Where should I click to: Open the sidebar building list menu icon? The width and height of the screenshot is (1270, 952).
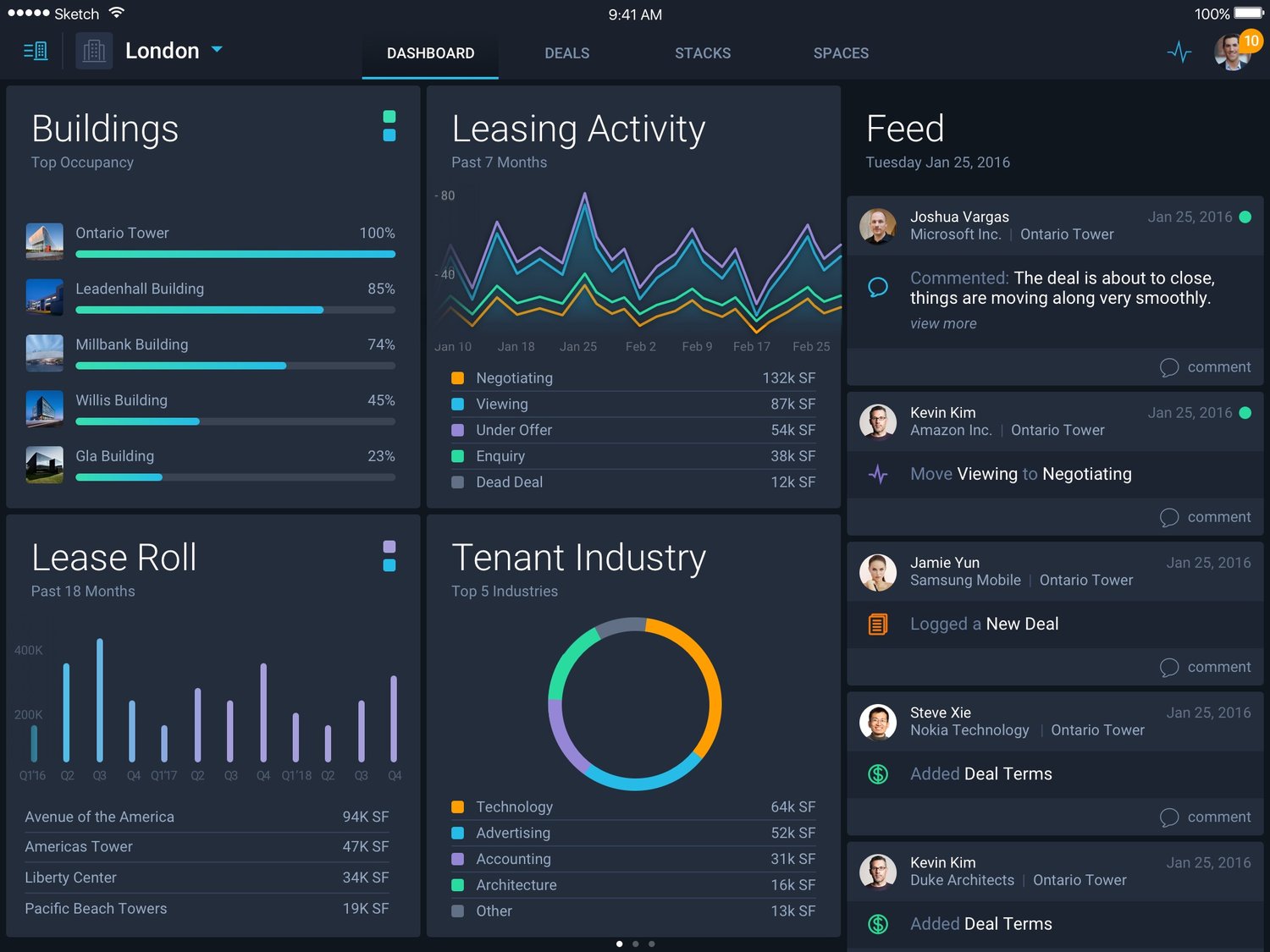[36, 52]
